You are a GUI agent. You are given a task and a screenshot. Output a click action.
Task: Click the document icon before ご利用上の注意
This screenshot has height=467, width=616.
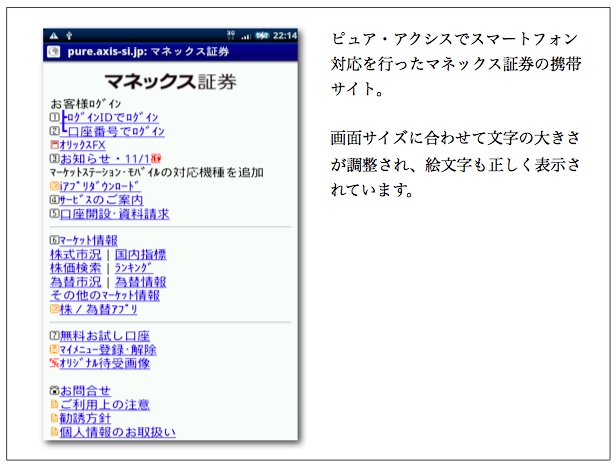pyautogui.click(x=55, y=404)
